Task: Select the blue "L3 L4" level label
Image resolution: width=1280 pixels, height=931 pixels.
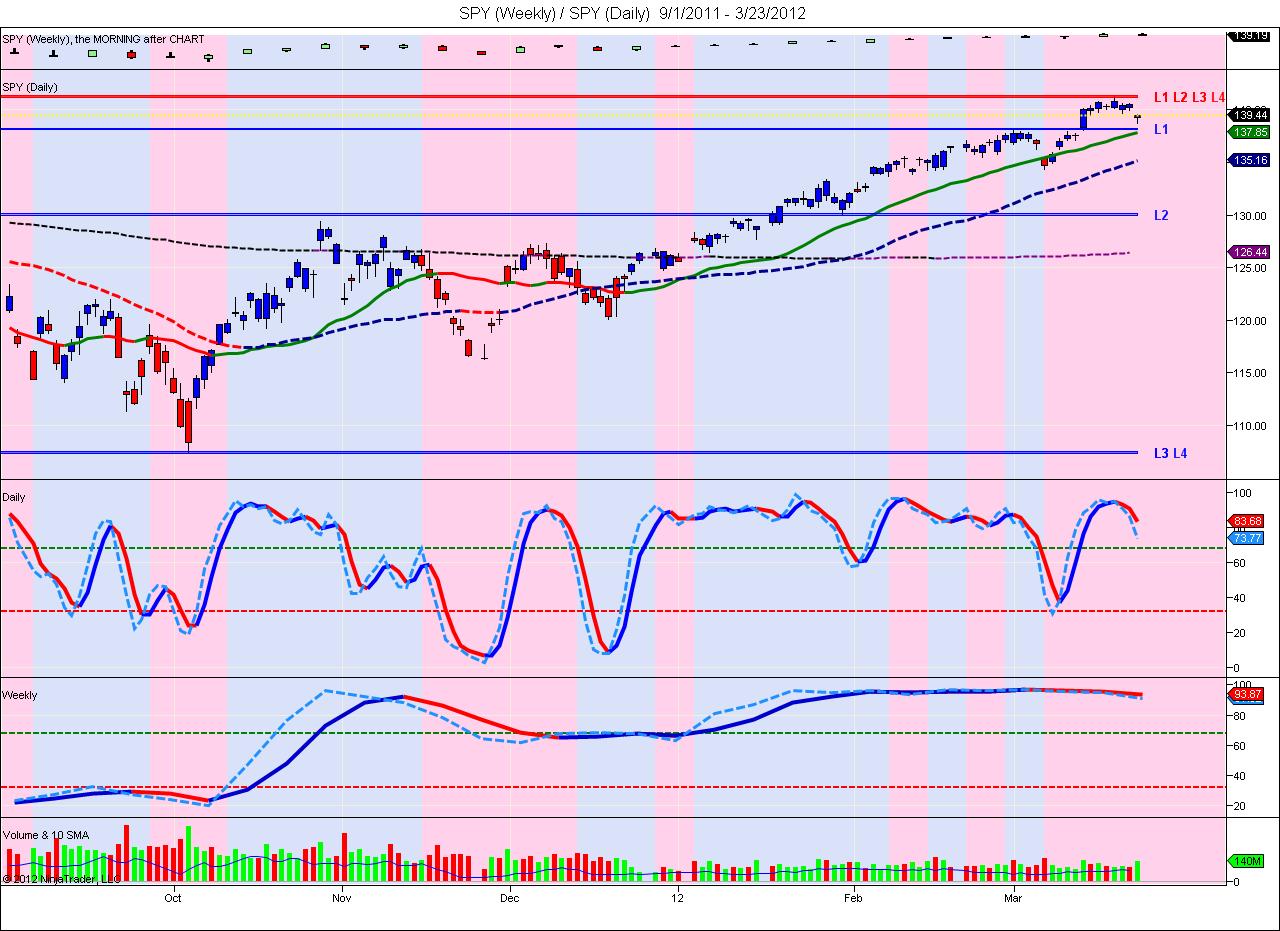Action: coord(1170,453)
